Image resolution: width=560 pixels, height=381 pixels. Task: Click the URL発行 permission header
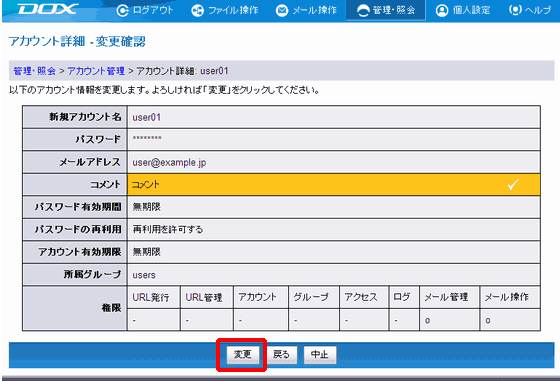tap(151, 297)
